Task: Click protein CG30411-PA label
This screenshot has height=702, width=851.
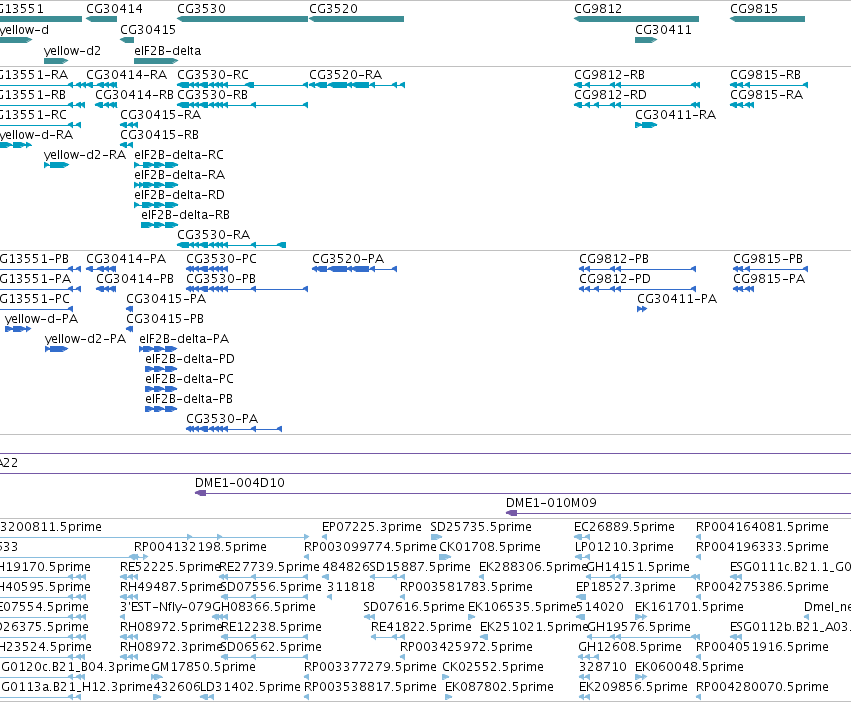Action: (x=677, y=300)
